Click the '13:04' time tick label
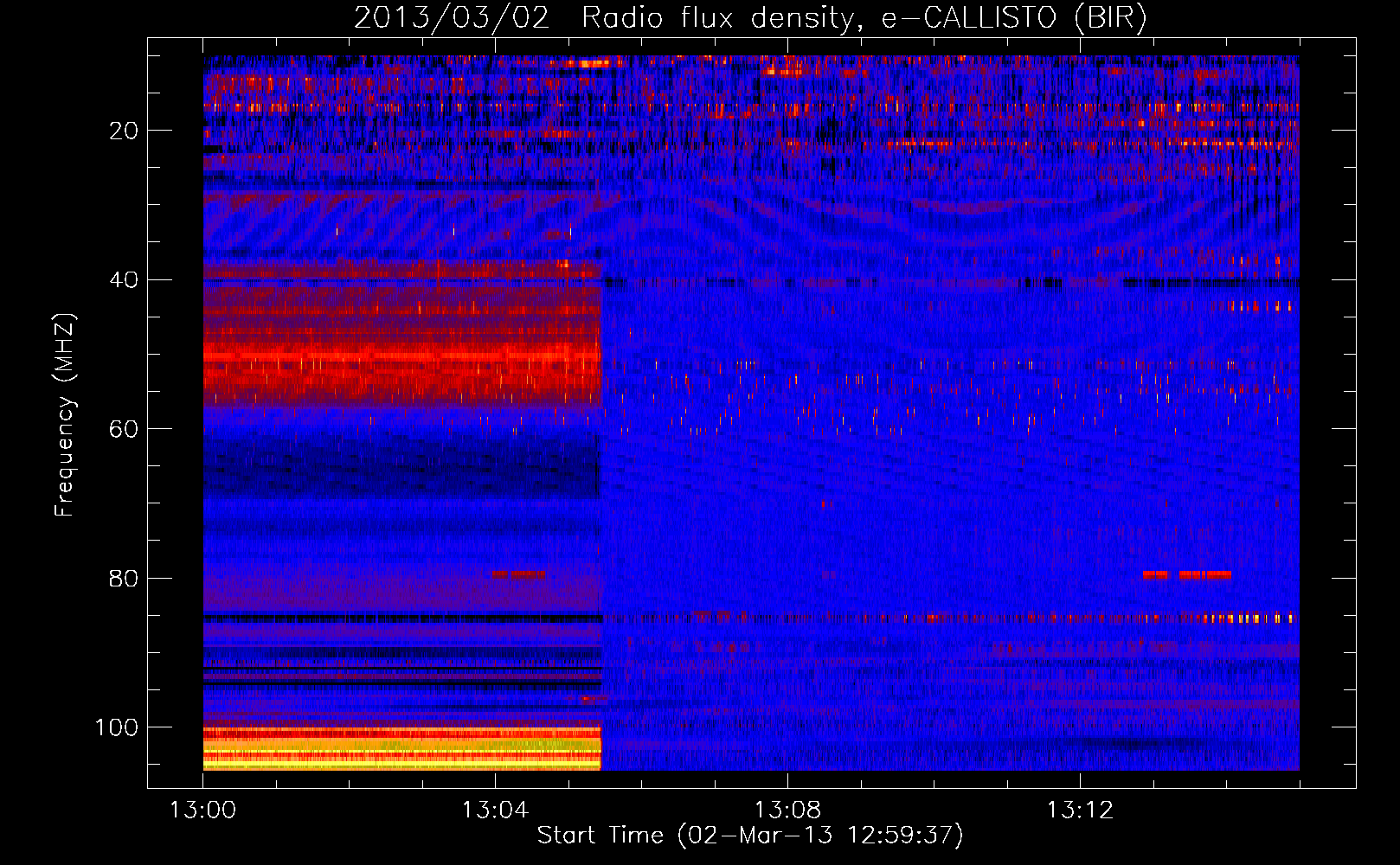The image size is (1400, 865). (495, 811)
